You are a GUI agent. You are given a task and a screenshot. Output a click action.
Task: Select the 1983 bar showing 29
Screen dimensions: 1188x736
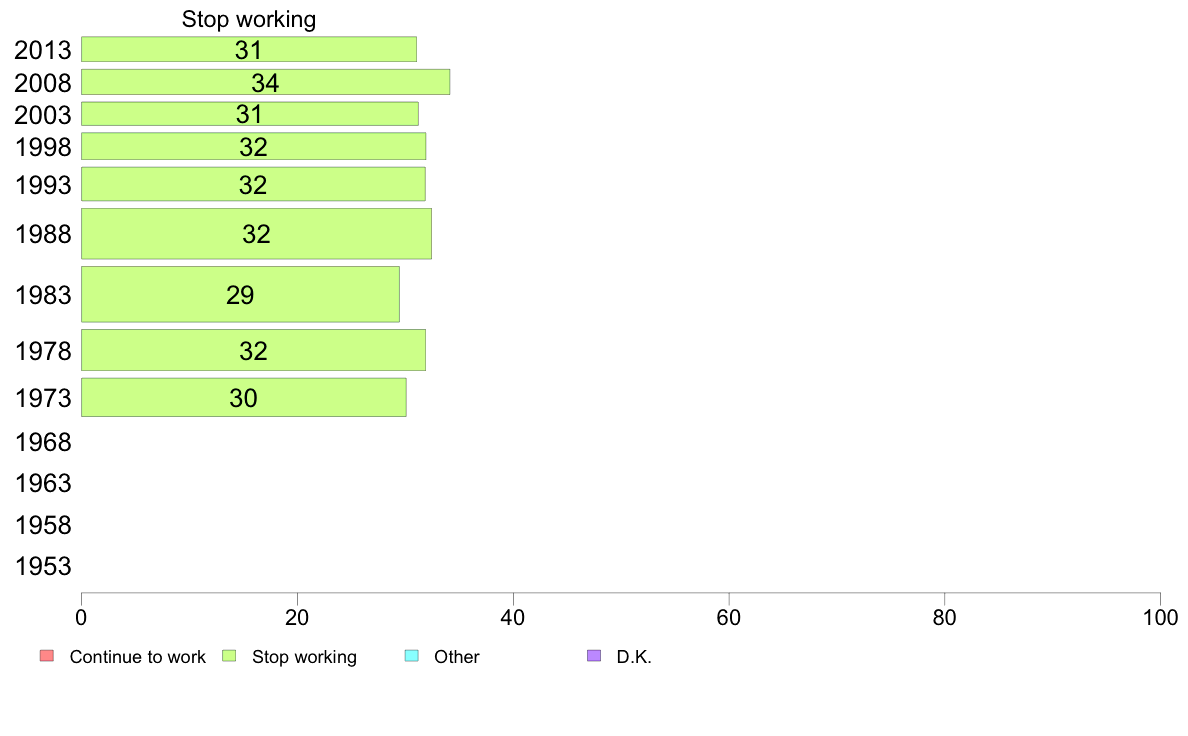coord(240,294)
